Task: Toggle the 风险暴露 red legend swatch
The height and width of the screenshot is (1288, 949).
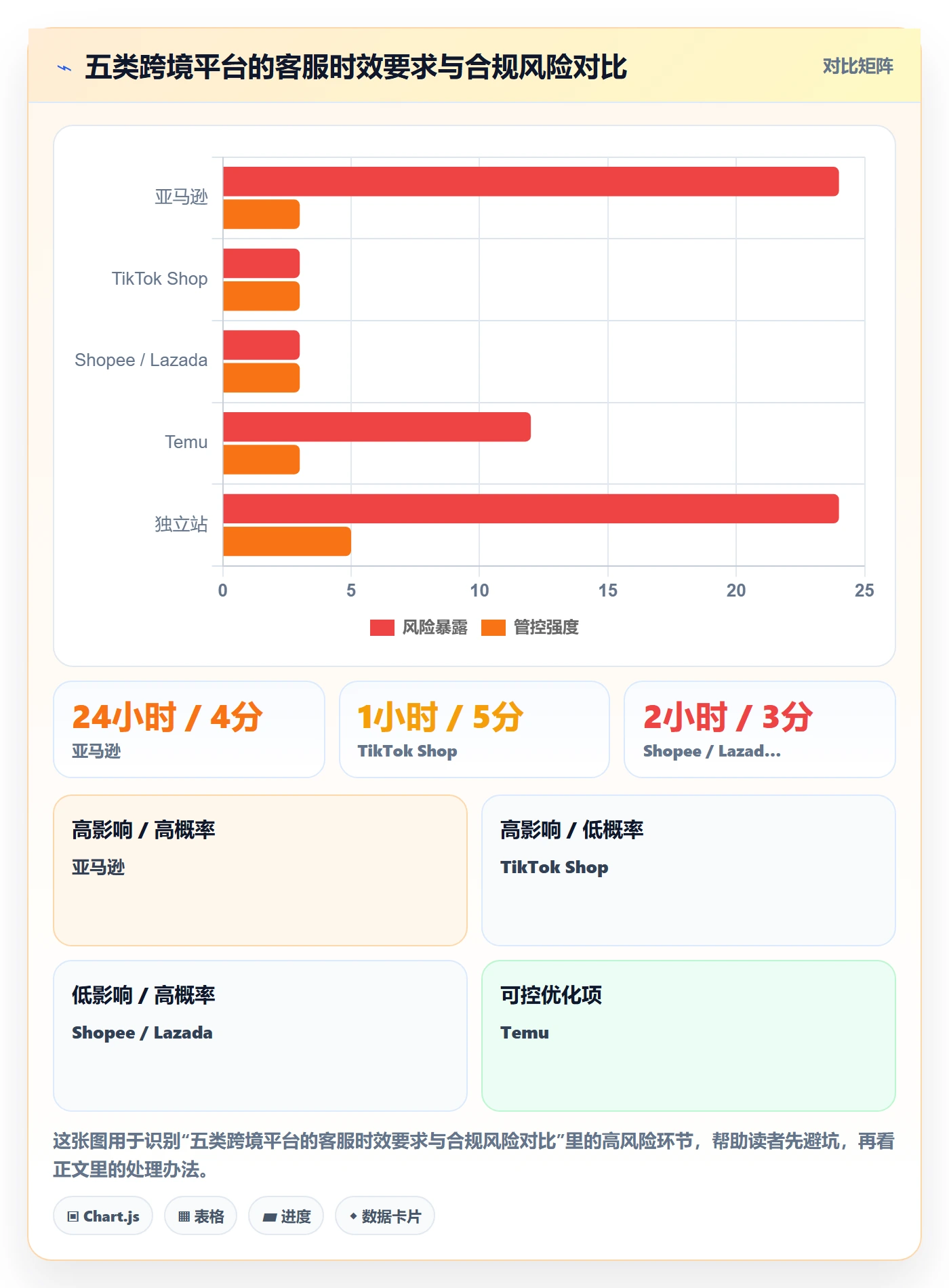Action: pyautogui.click(x=382, y=628)
